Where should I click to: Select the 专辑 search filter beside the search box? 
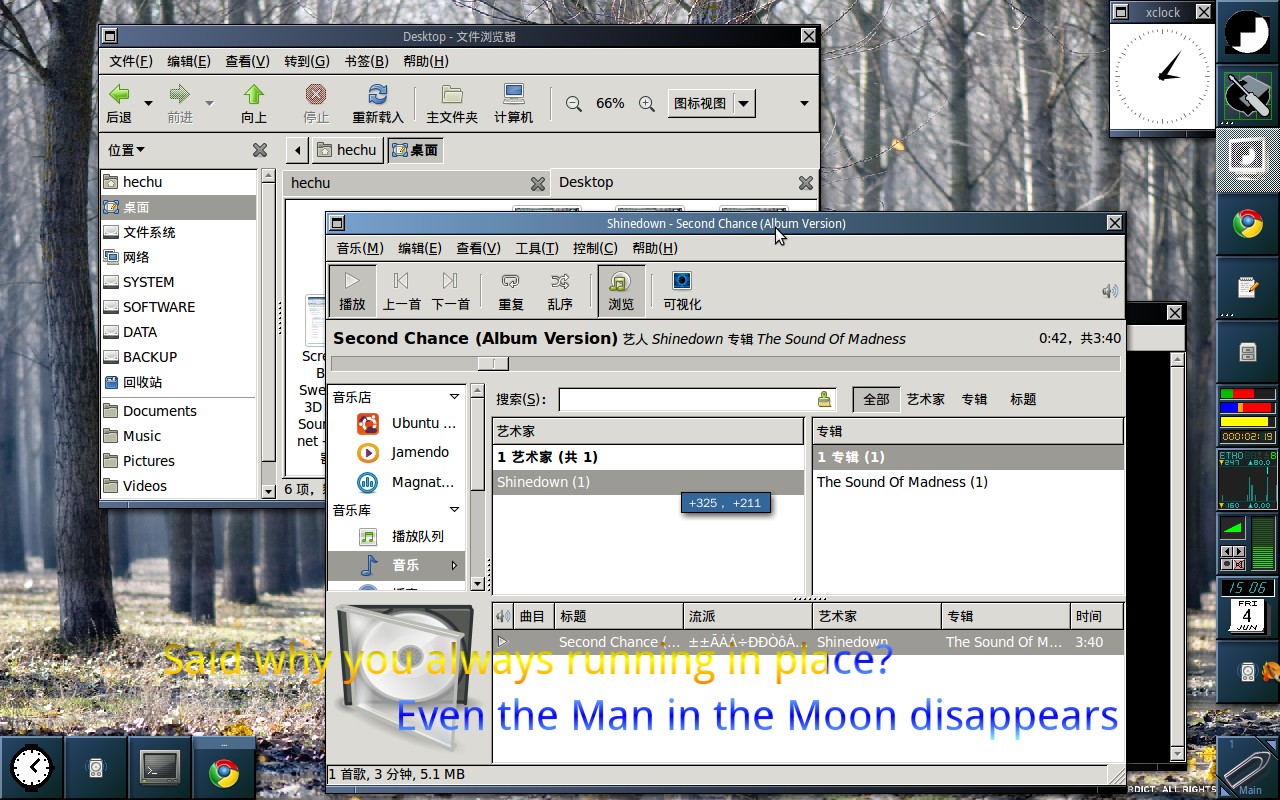click(974, 399)
